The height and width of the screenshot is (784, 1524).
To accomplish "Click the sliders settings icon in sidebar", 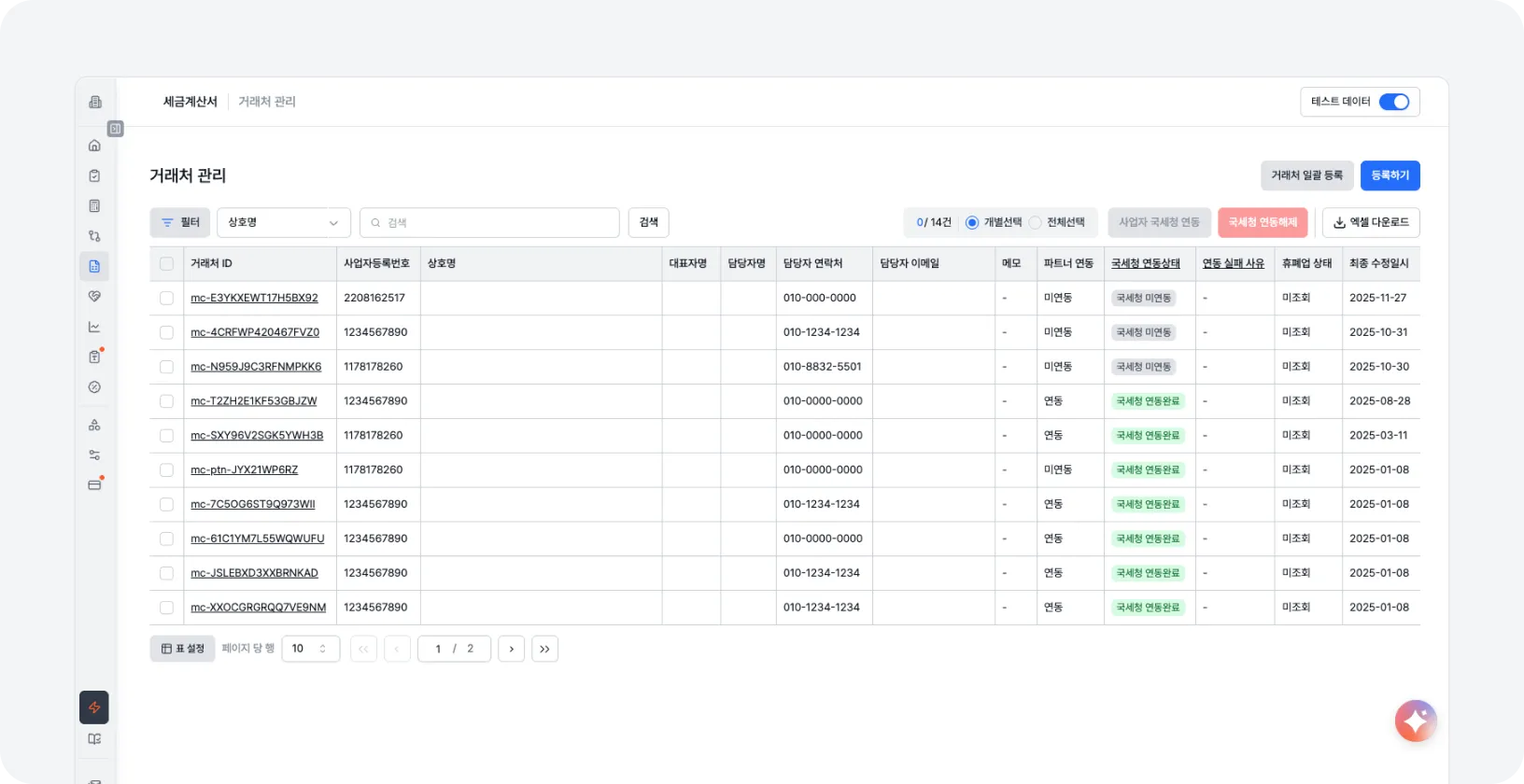I will coord(94,455).
